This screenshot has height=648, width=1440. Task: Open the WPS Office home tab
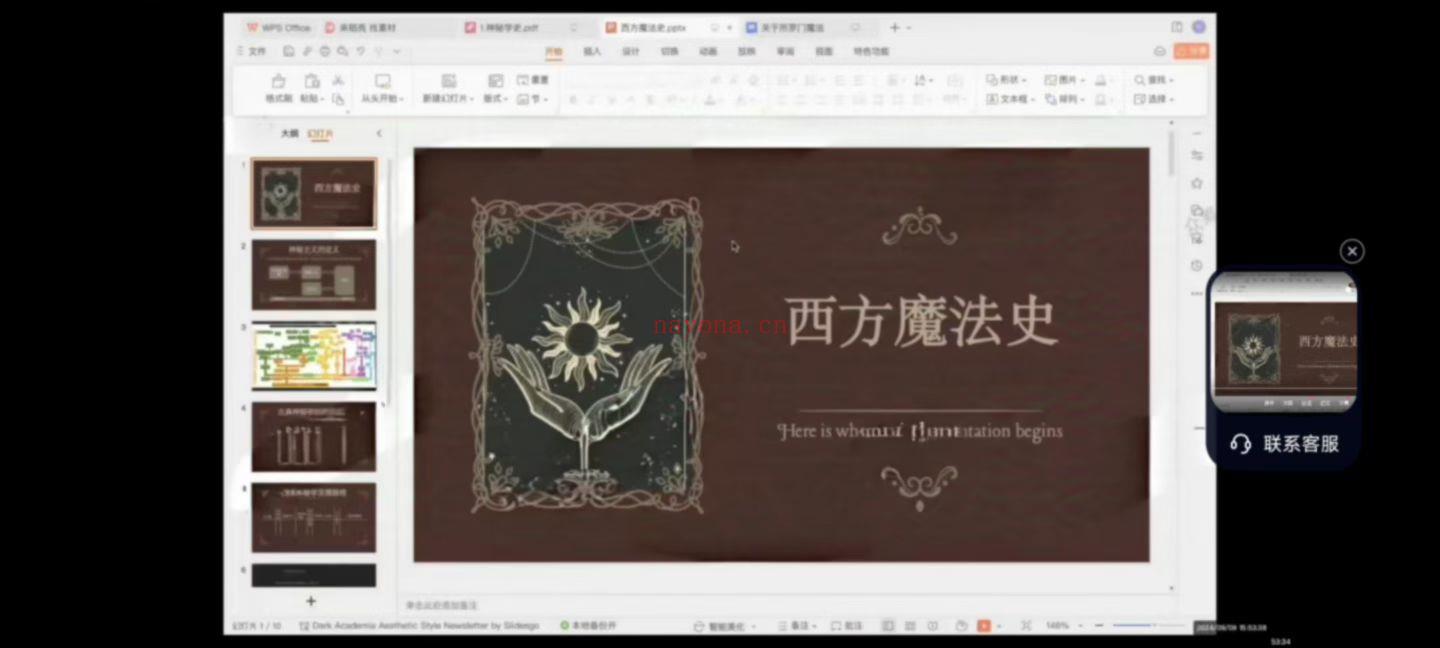coord(278,27)
